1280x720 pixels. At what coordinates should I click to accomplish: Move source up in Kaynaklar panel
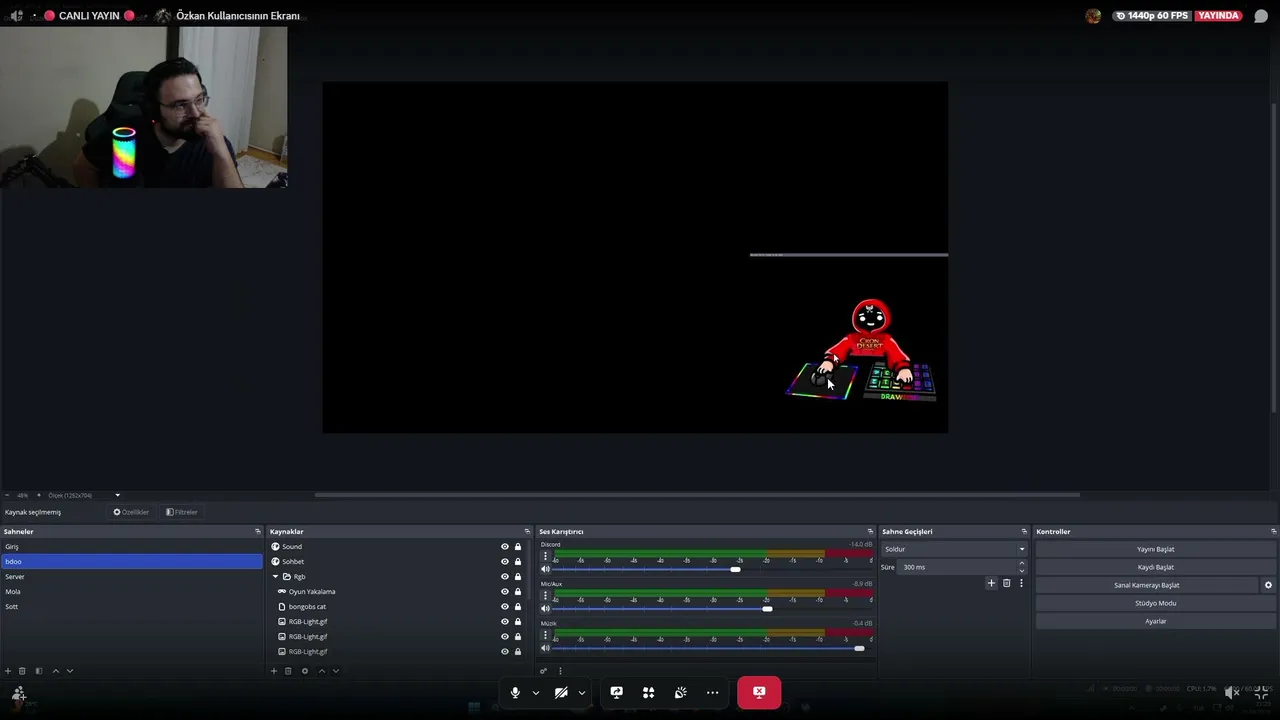(321, 671)
